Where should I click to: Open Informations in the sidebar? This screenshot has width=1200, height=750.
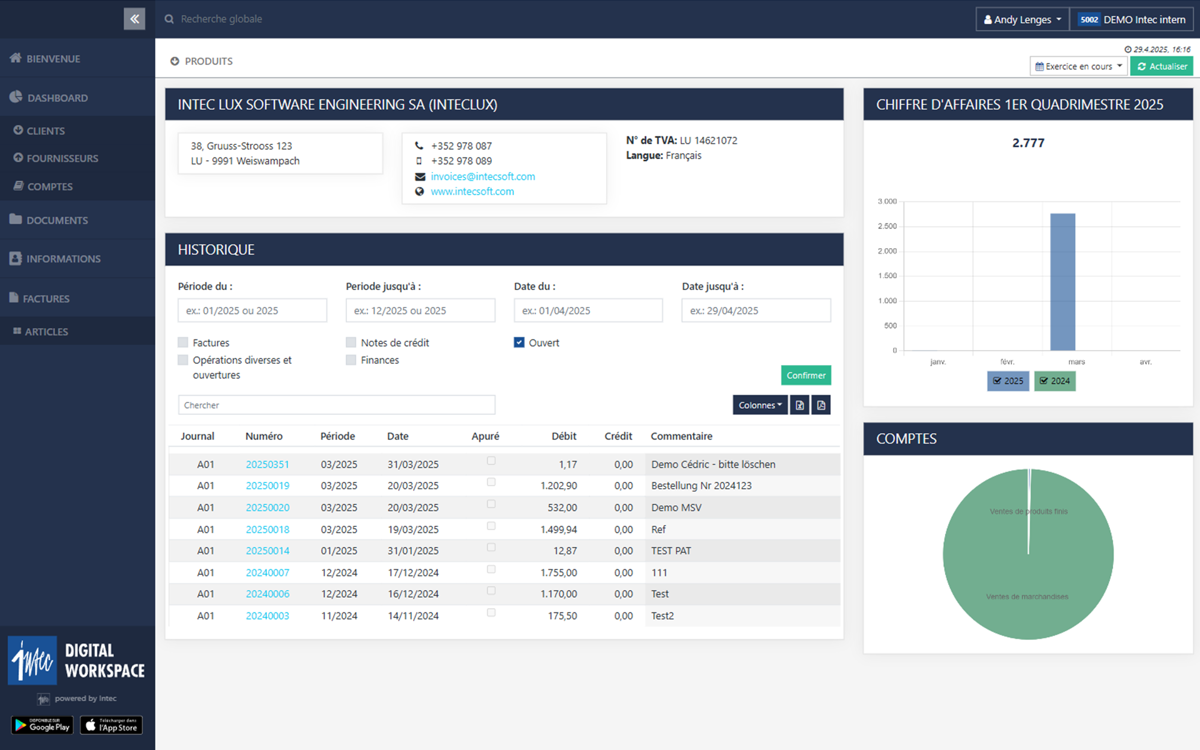pyautogui.click(x=55, y=259)
